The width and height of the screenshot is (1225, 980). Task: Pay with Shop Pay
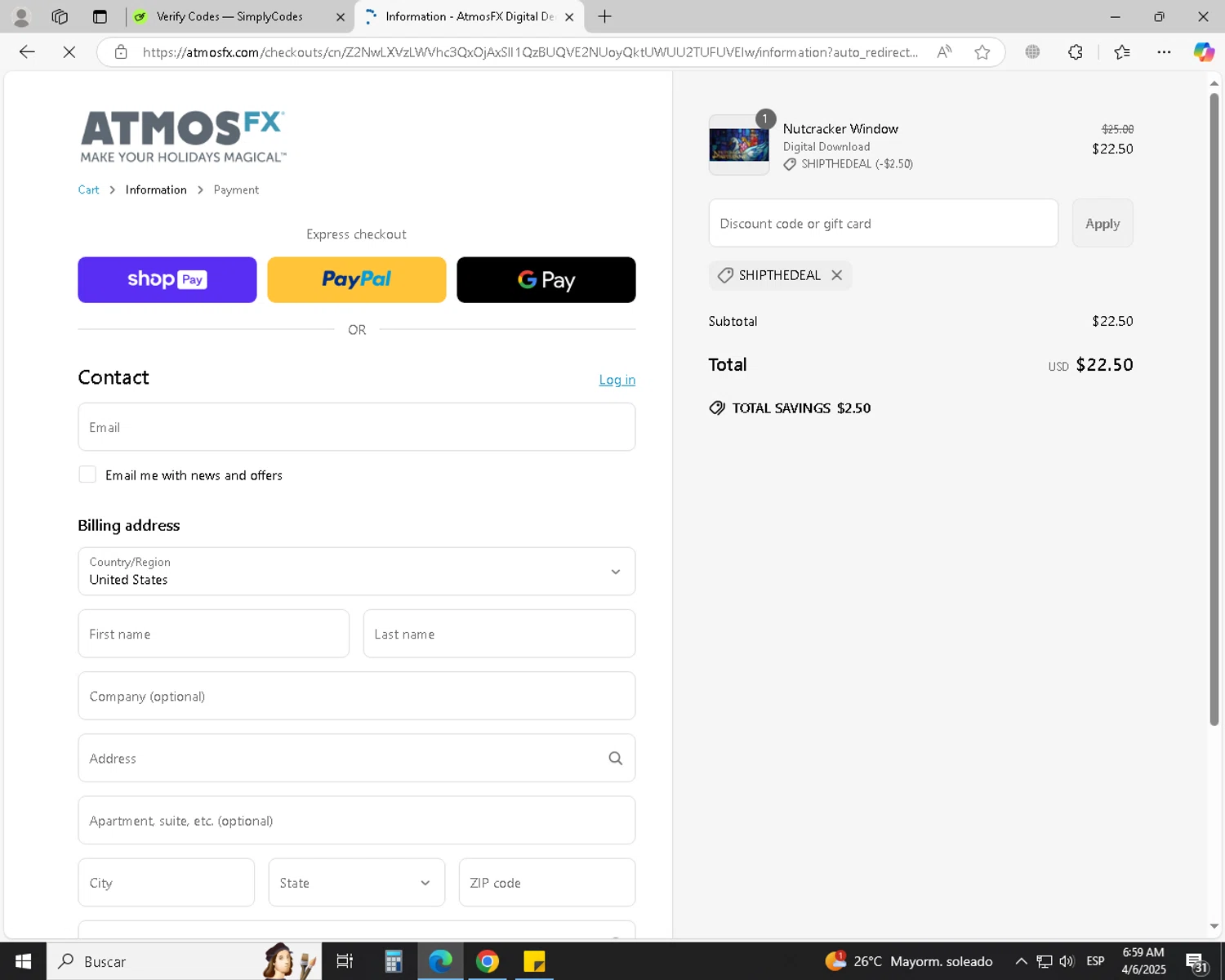tap(167, 280)
